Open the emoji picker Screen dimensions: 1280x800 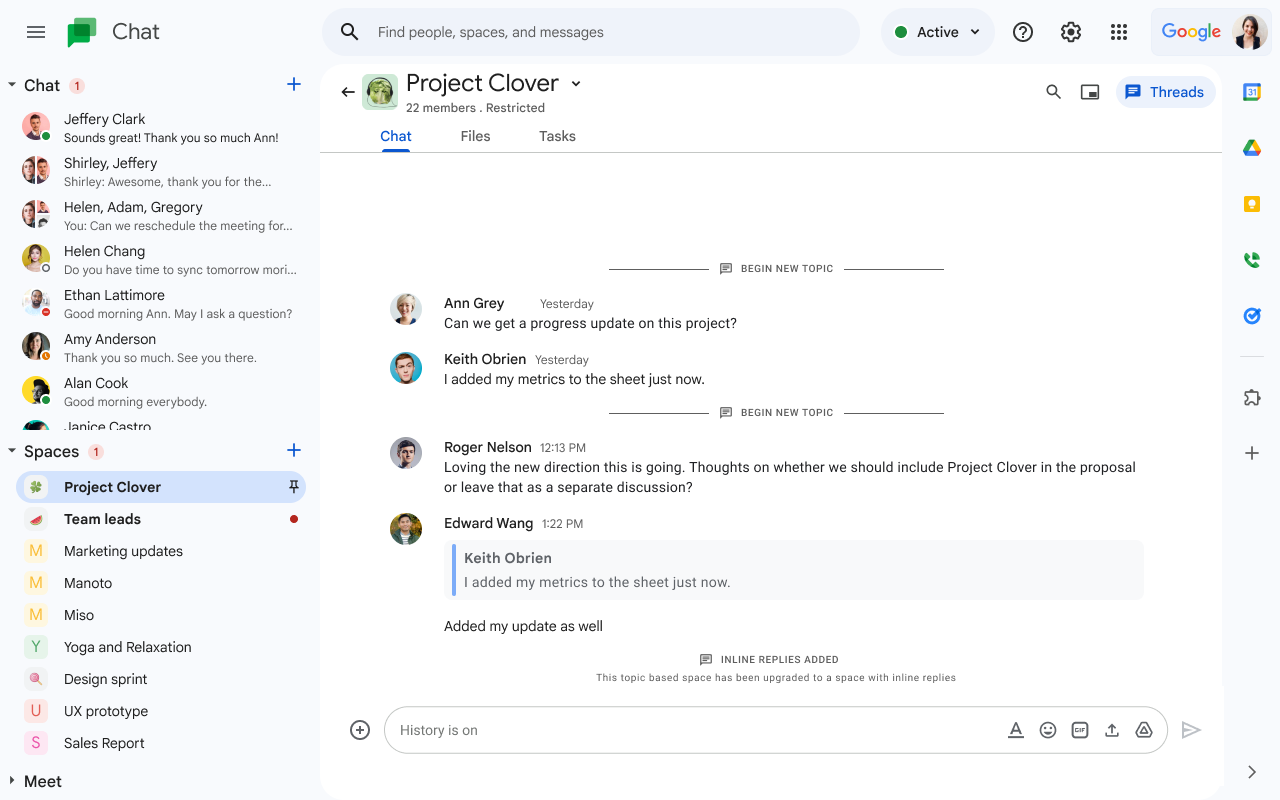tap(1047, 730)
